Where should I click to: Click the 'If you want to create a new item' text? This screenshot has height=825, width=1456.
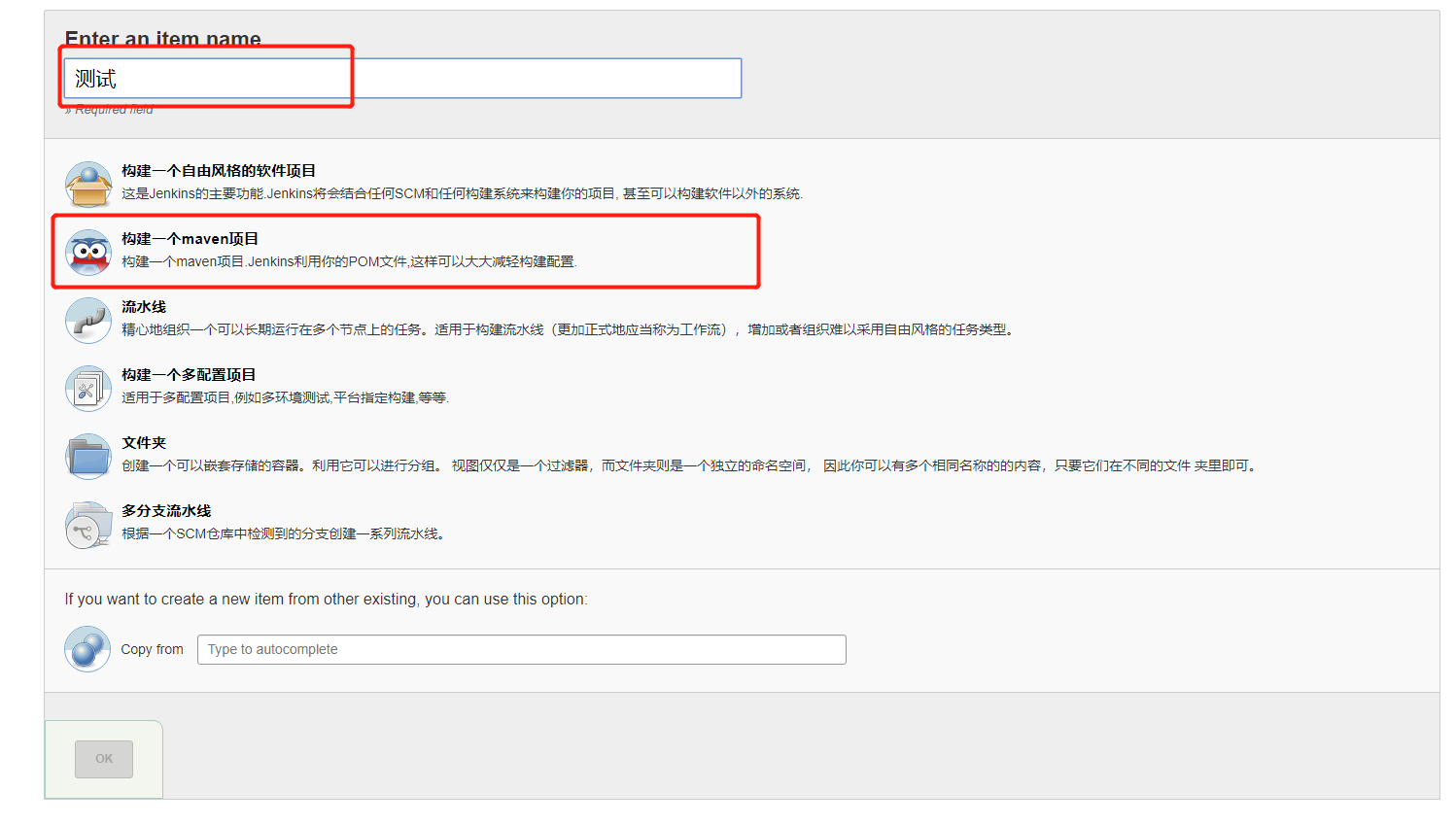point(327,600)
